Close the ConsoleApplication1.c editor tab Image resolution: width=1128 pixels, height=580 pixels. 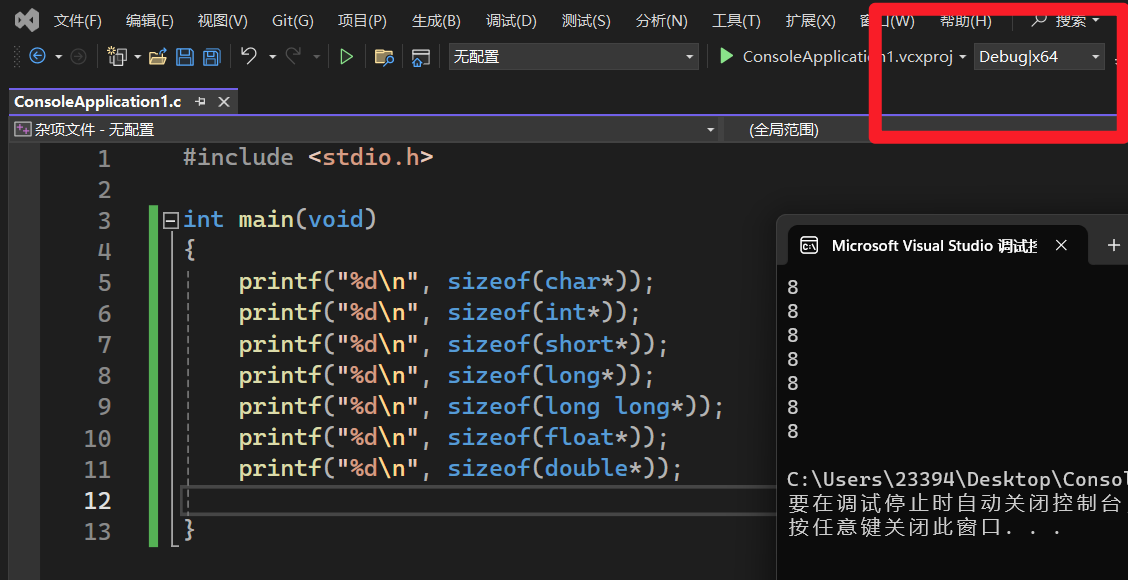(224, 102)
